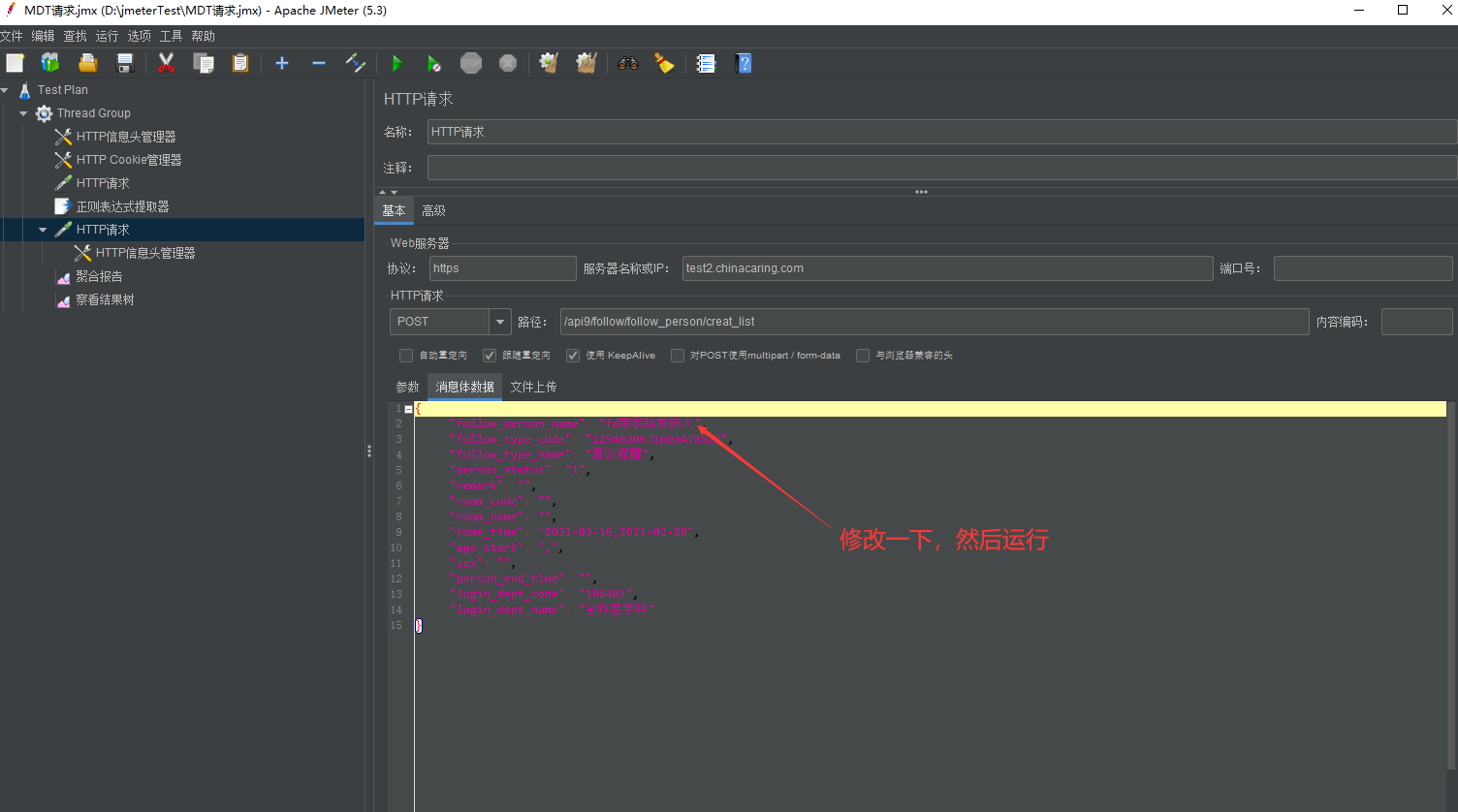Screen dimensions: 1458x812
Task: Switch to the 基本 tab
Action: (x=394, y=210)
